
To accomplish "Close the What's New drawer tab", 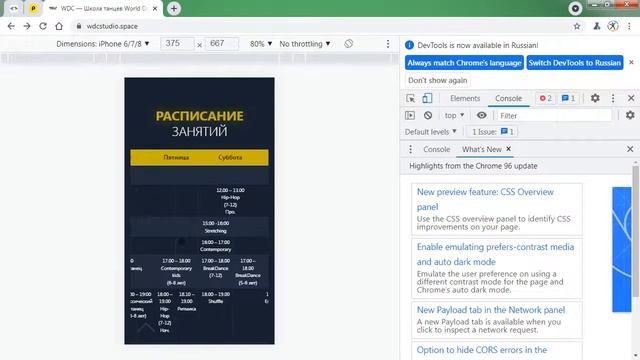I will [509, 149].
